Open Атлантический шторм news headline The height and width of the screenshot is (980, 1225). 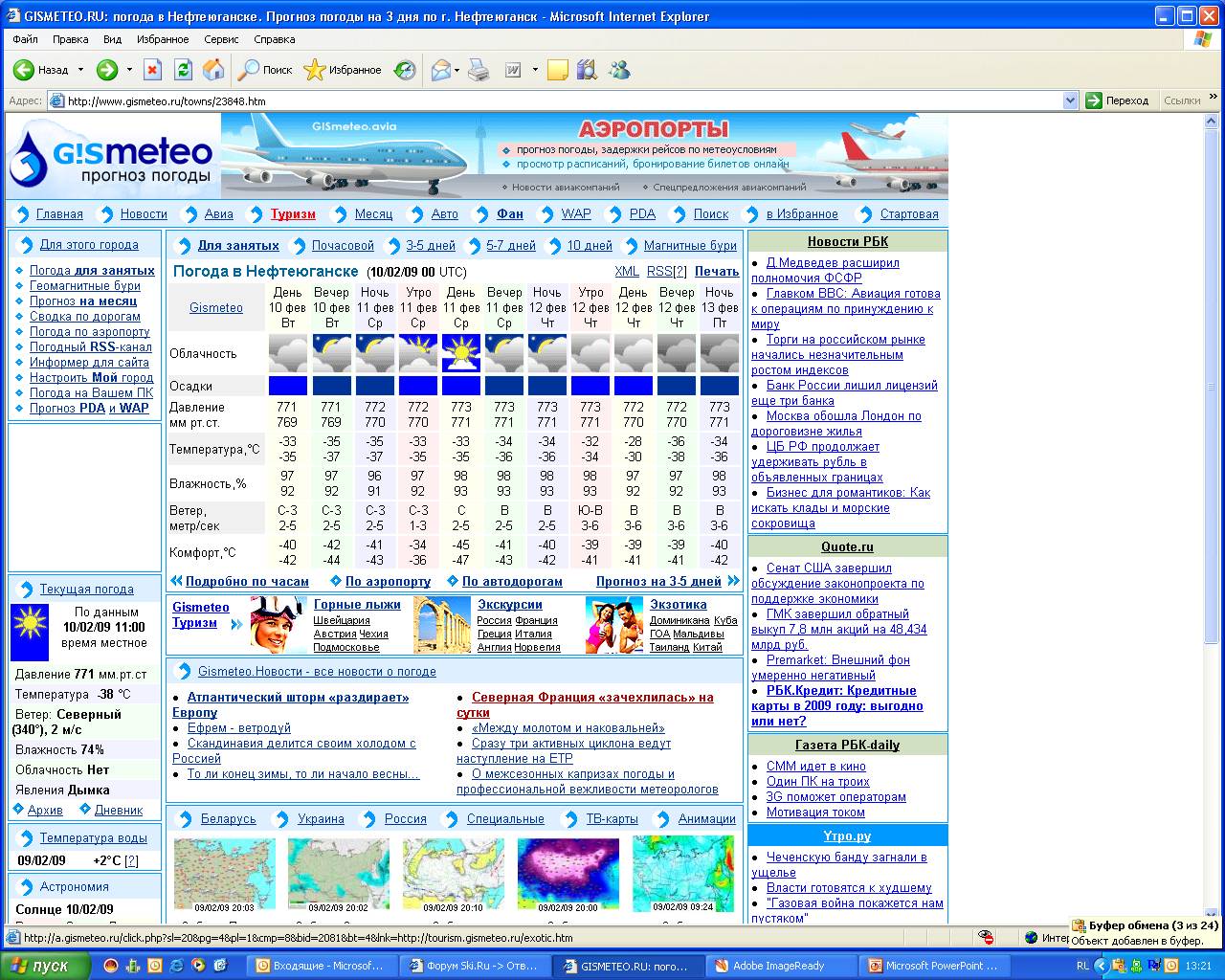pyautogui.click(x=291, y=705)
